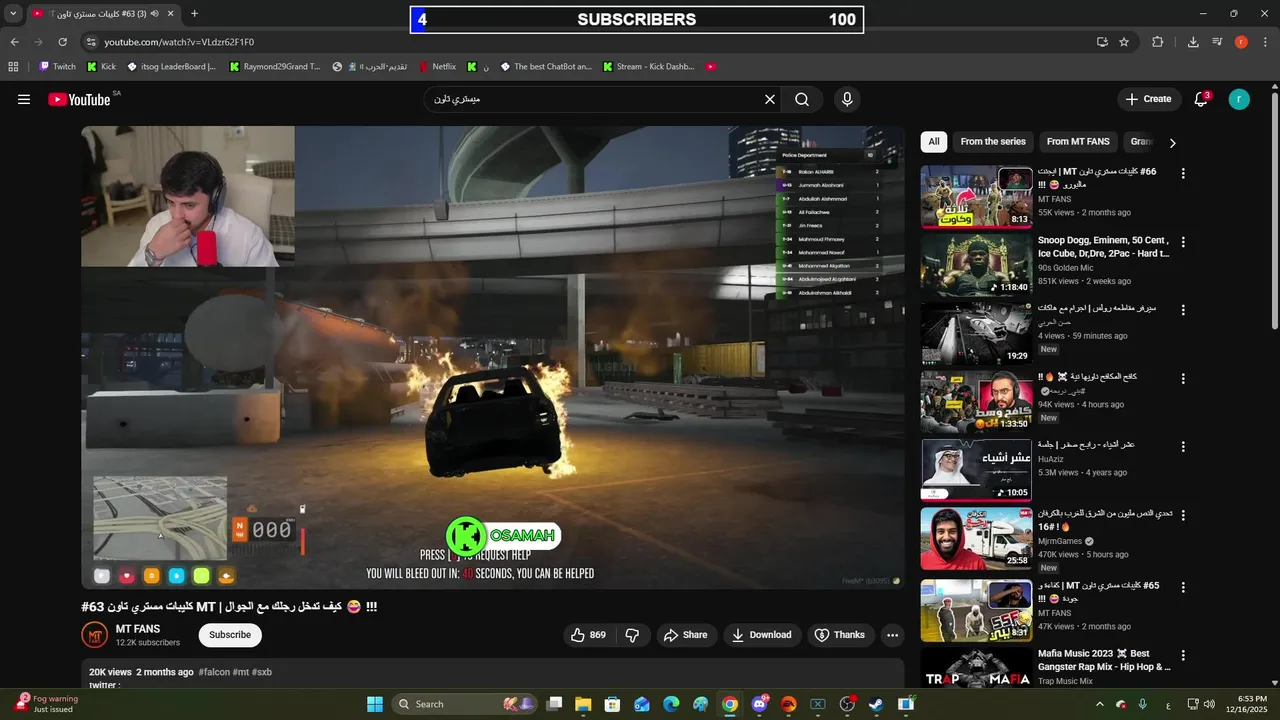Open Chrome extensions puzzle icon

pos(1158,42)
